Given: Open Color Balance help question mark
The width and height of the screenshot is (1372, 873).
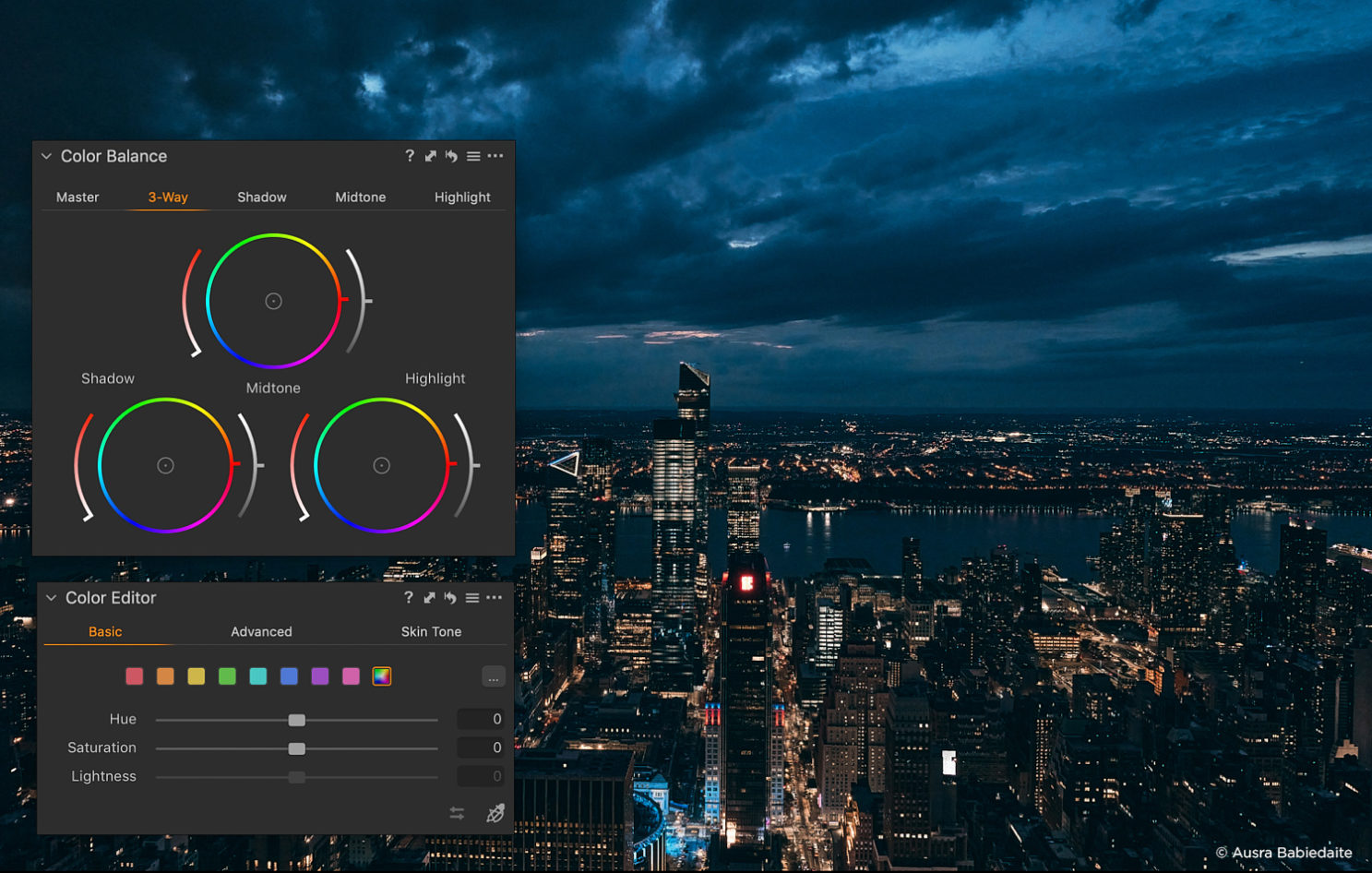Looking at the screenshot, I should [x=410, y=156].
